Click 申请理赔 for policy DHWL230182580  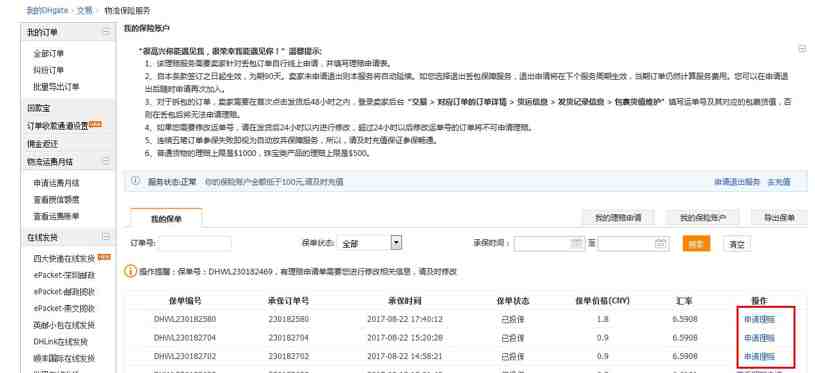[759, 319]
